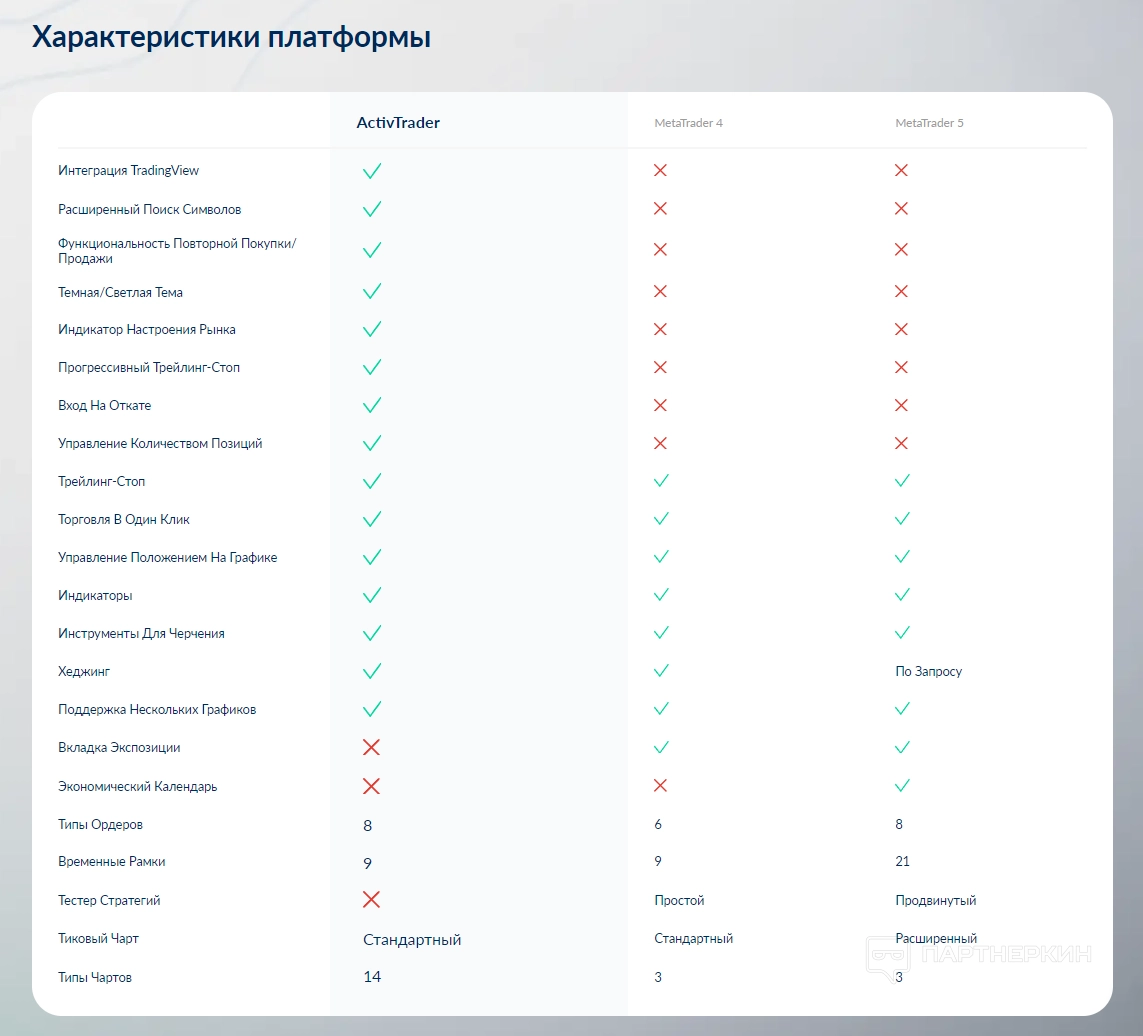The width and height of the screenshot is (1143, 1036).
Task: Click MetaTrader 4 Типы Ордеров value 6
Action: (x=658, y=825)
